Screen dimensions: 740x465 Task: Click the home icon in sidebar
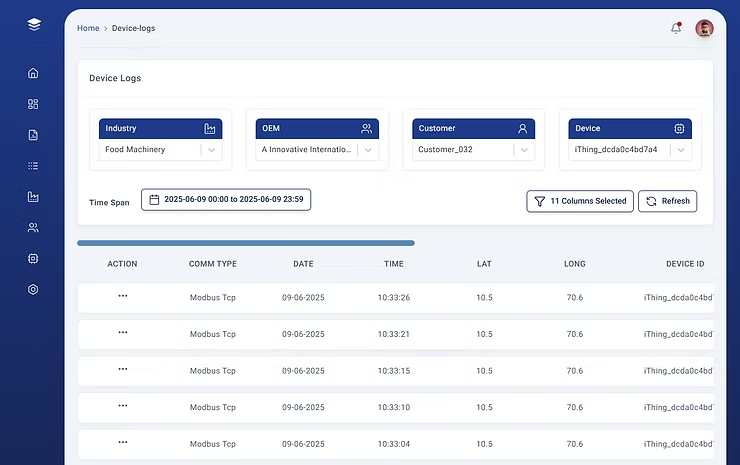tap(33, 73)
